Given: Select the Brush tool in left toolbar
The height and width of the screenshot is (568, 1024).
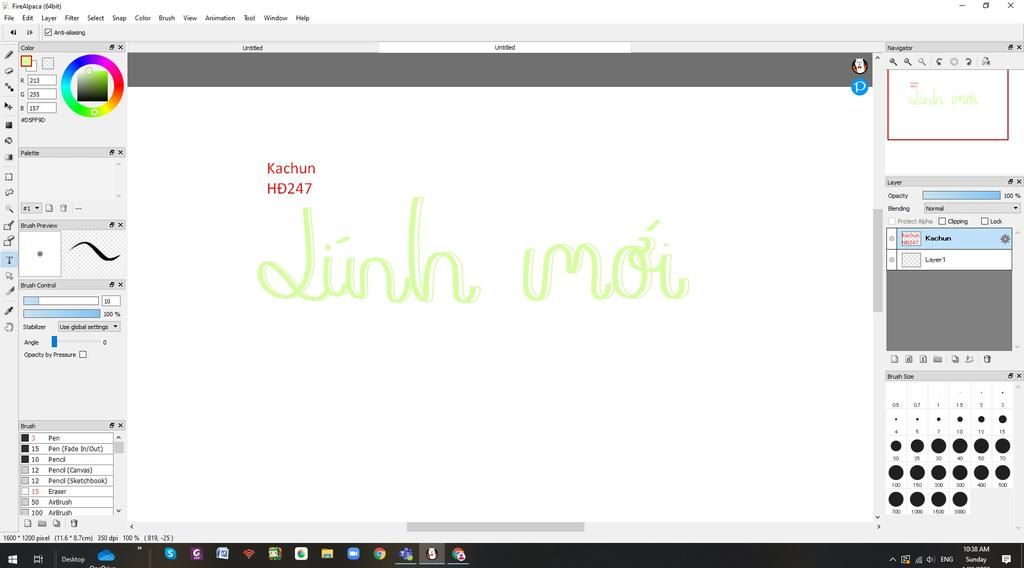Looking at the screenshot, I should tap(9, 55).
